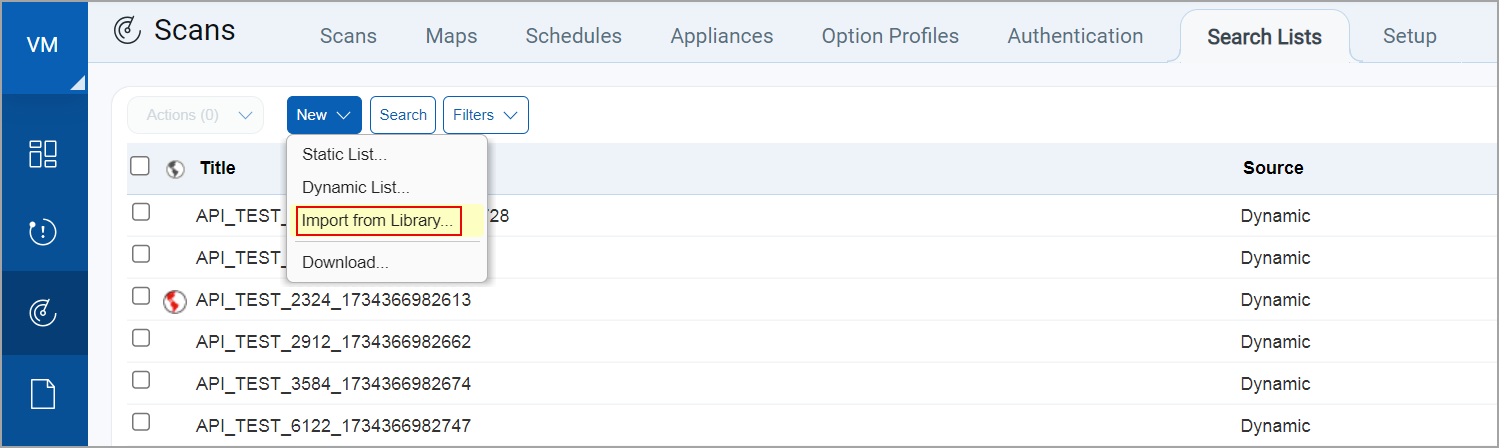1499x448 pixels.
Task: Click the globe icon in table header
Action: [x=175, y=169]
